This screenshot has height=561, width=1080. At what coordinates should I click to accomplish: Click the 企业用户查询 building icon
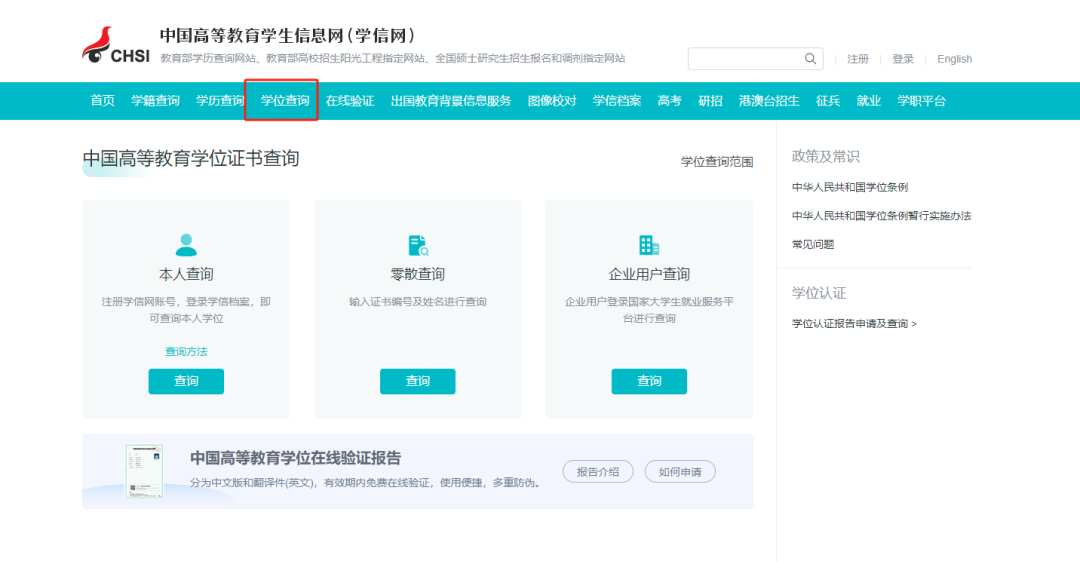coord(649,245)
